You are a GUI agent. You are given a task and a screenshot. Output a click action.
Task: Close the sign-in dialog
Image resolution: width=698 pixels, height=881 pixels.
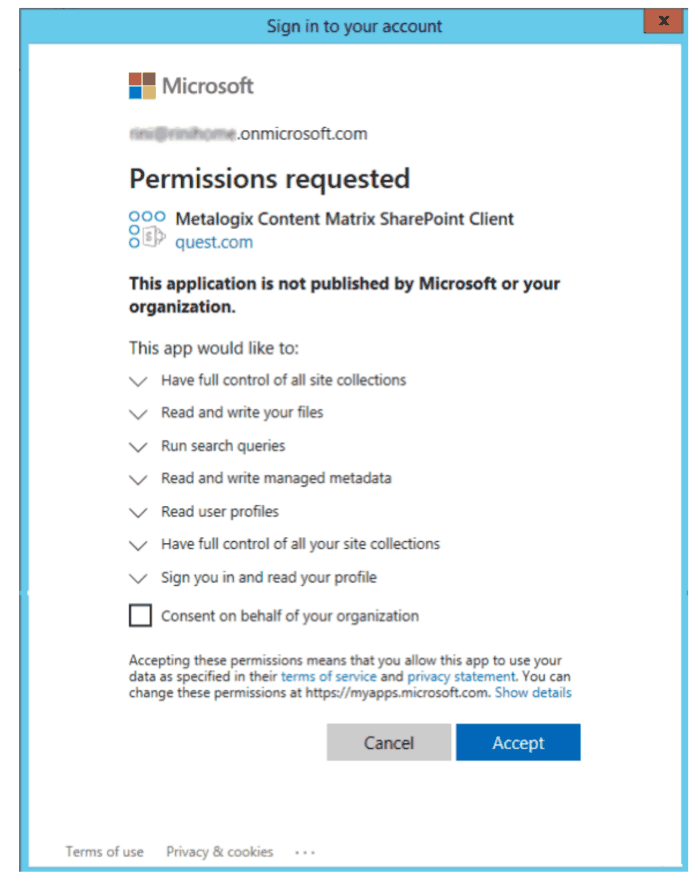click(663, 20)
